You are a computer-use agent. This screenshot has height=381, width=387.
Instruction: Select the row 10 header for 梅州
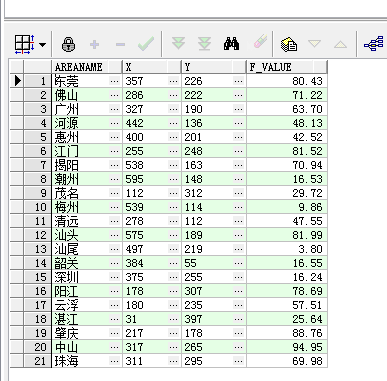pos(38,207)
